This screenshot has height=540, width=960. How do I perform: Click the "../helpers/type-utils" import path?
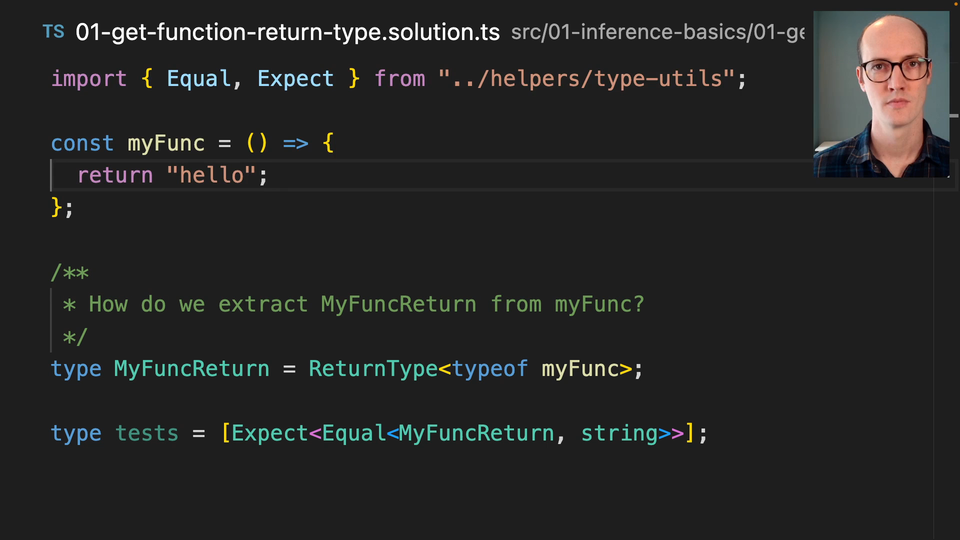coord(586,79)
